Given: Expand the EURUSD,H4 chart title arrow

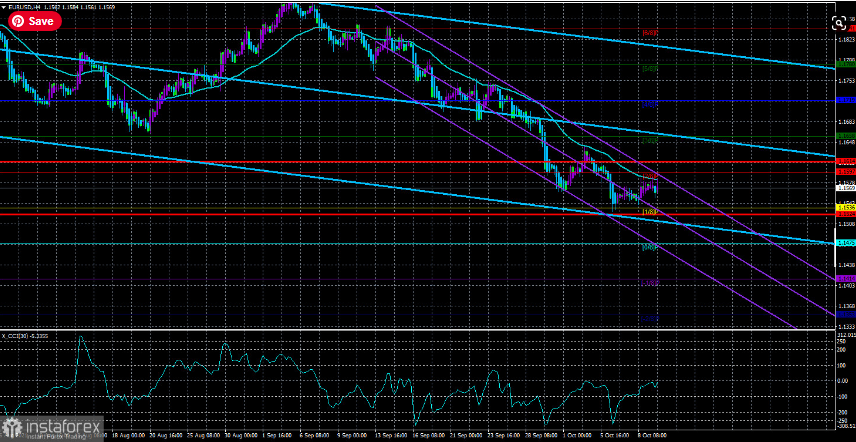Looking at the screenshot, I should point(4,7).
